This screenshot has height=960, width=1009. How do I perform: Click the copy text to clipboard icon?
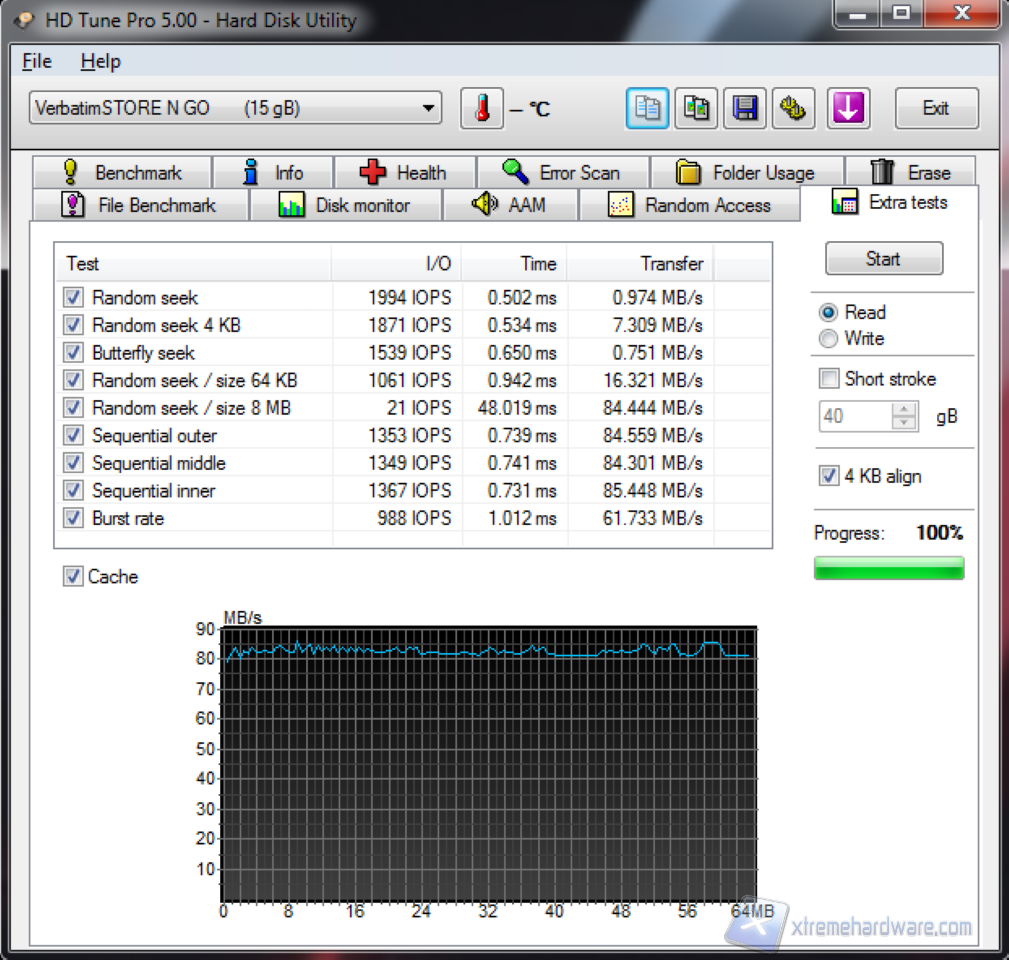(x=647, y=109)
